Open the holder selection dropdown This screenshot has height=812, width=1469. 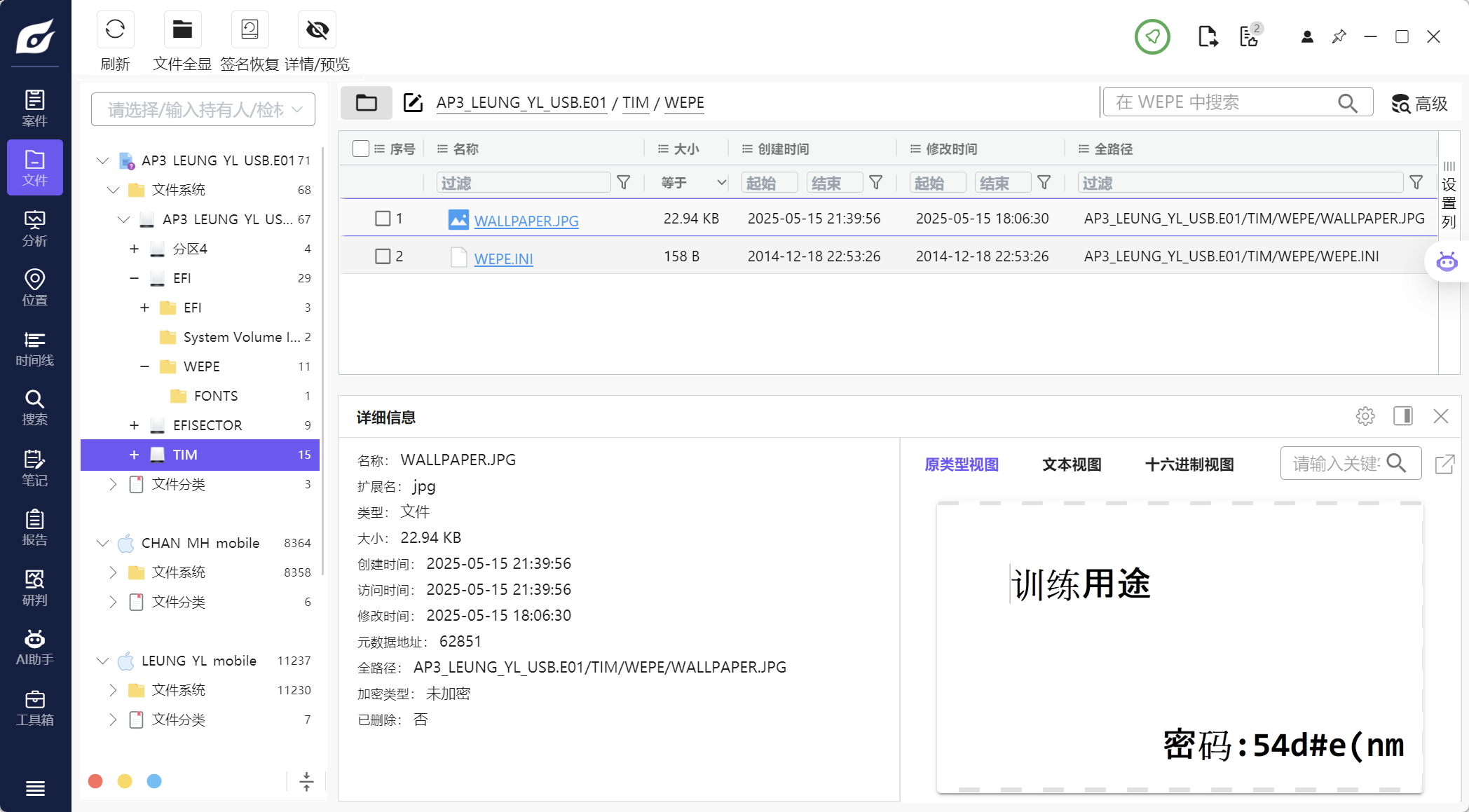pyautogui.click(x=203, y=109)
